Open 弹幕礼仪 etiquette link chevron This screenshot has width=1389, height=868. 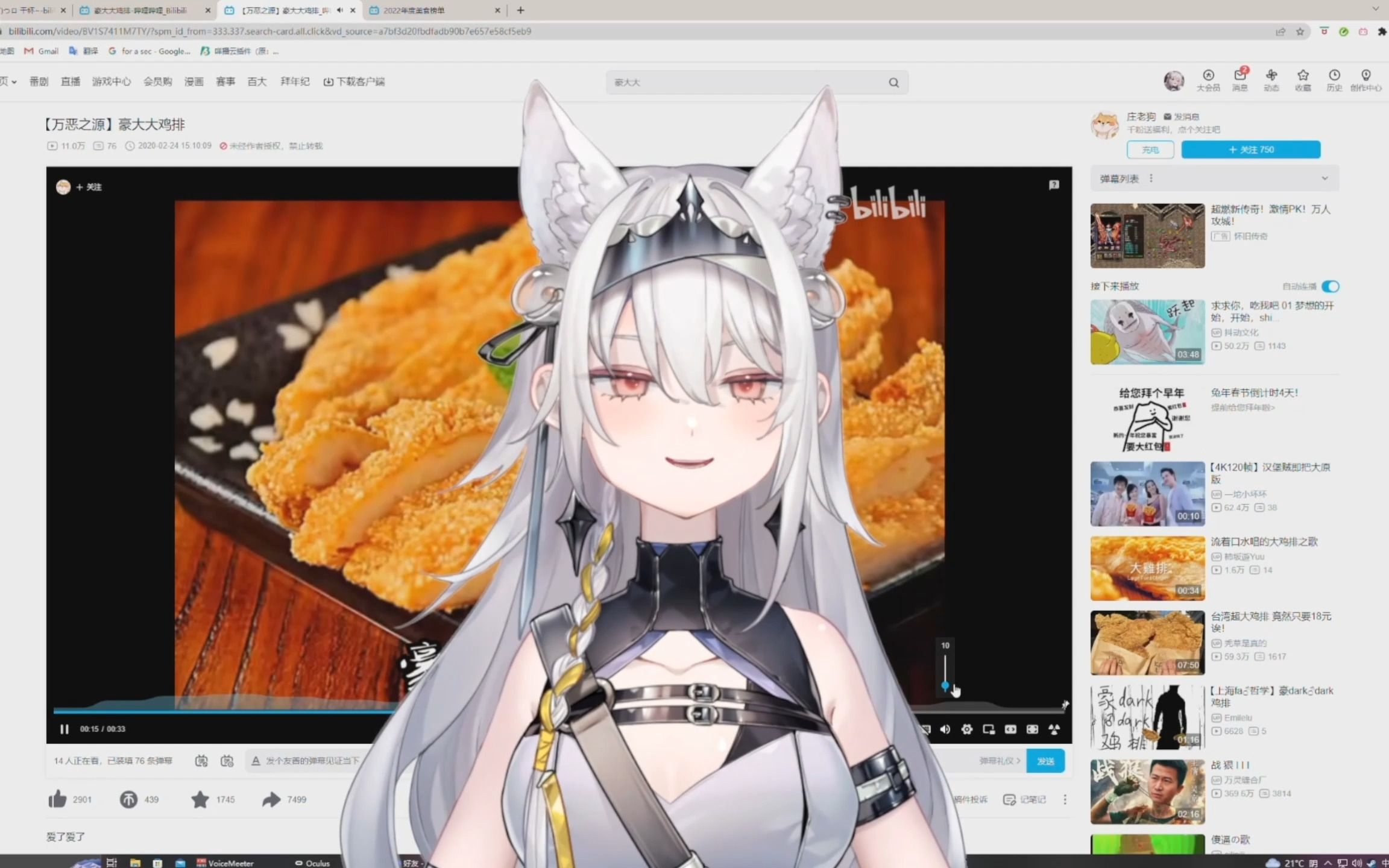(x=1018, y=761)
